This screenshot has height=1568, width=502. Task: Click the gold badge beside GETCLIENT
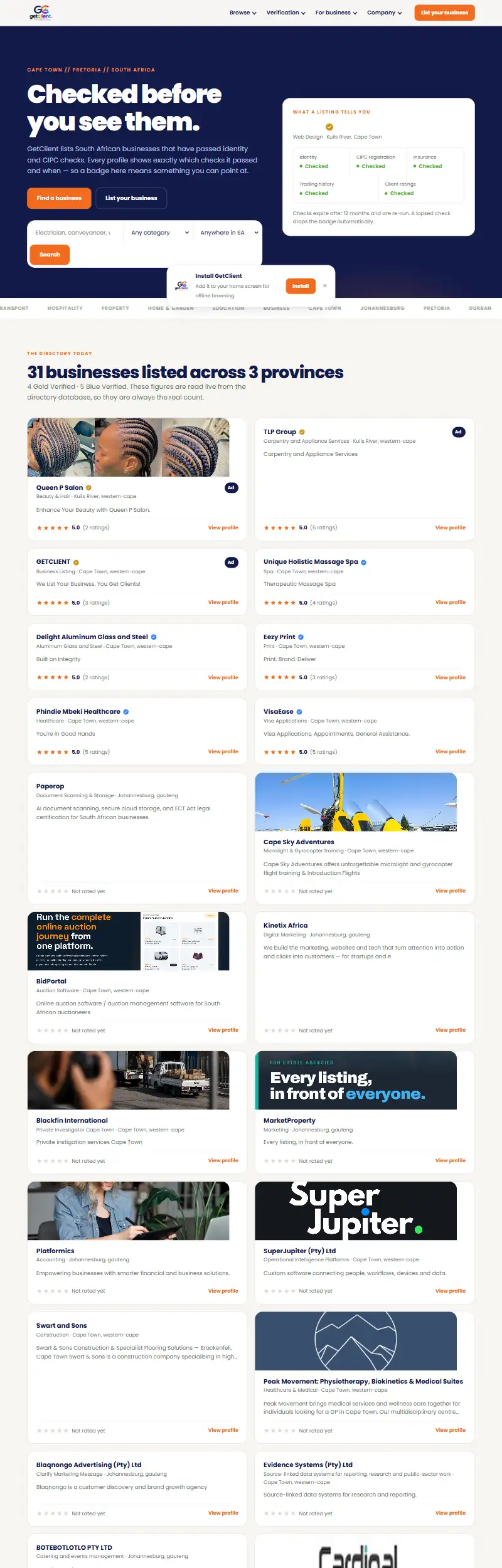76,563
